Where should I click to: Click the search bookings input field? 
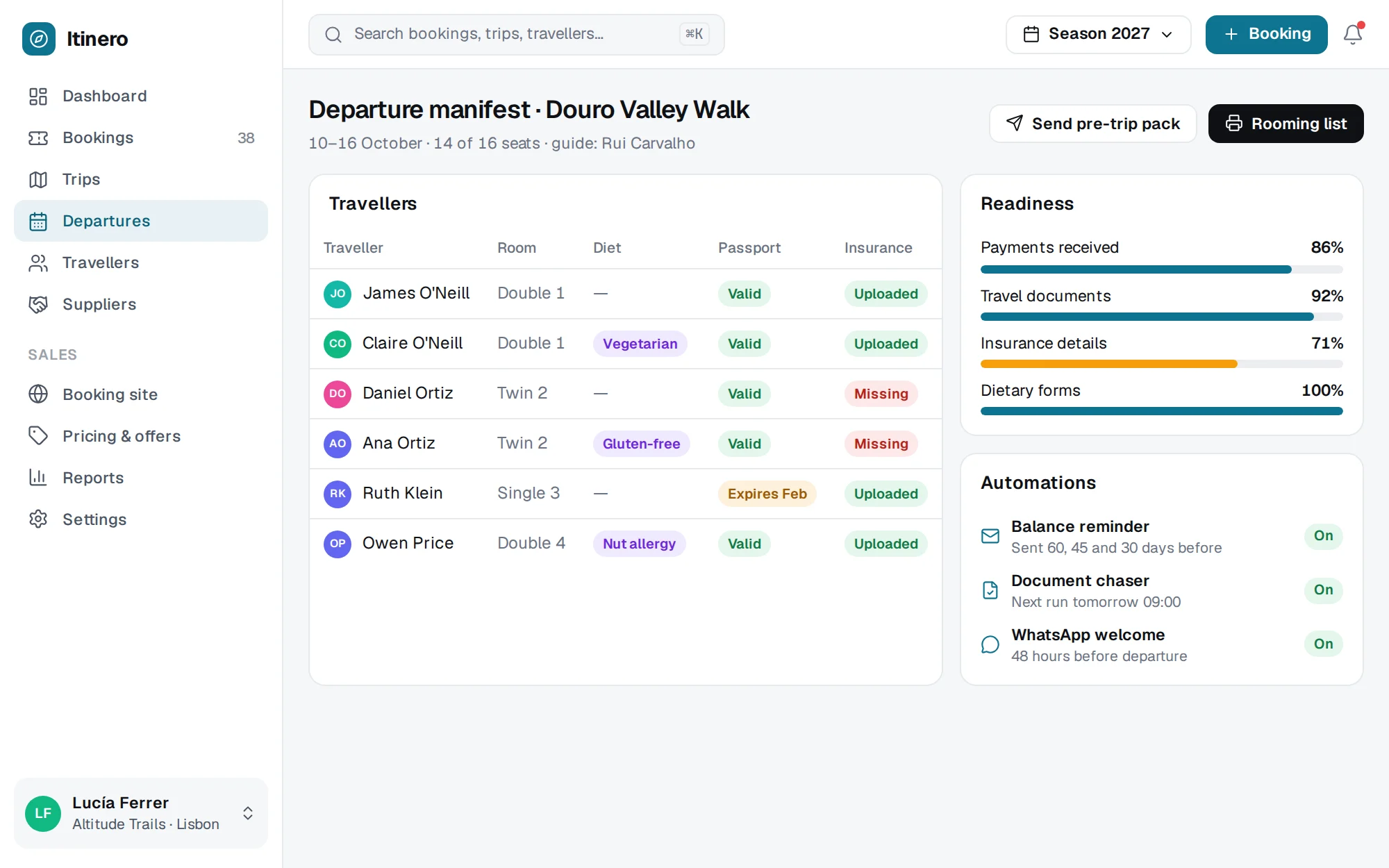click(516, 34)
